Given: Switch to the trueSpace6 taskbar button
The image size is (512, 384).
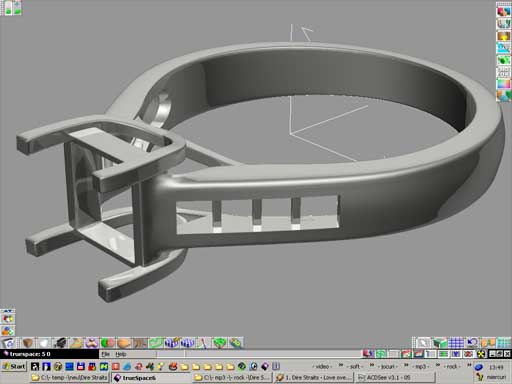Looking at the screenshot, I should [x=151, y=378].
